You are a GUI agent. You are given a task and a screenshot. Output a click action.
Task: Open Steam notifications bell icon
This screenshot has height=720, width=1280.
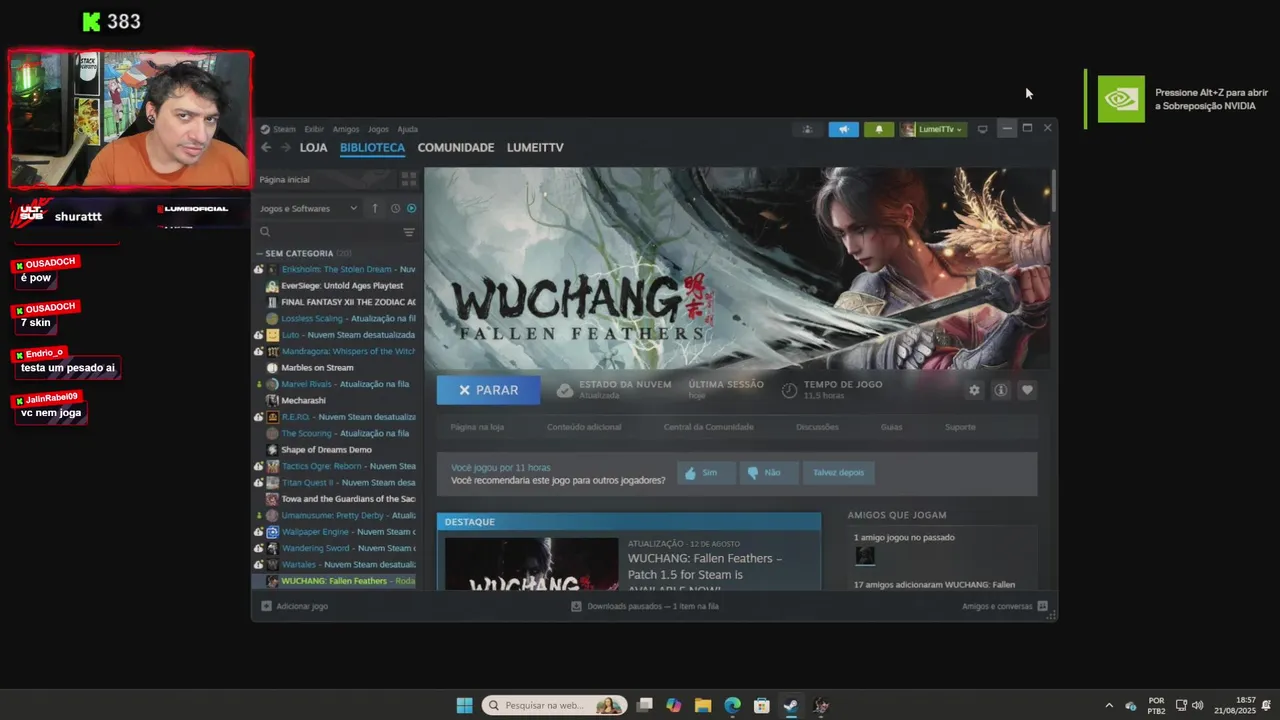[879, 129]
